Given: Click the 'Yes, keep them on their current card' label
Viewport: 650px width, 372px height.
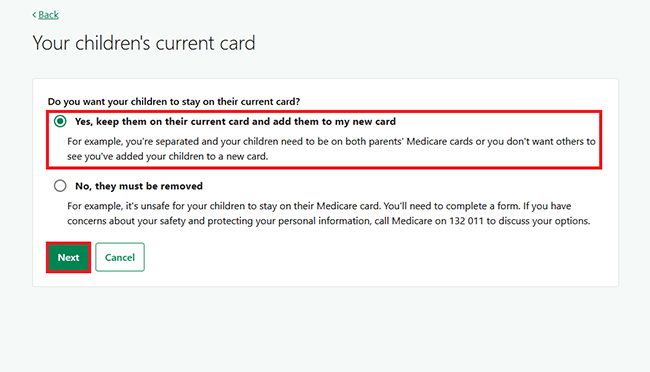Looking at the screenshot, I should click(235, 122).
